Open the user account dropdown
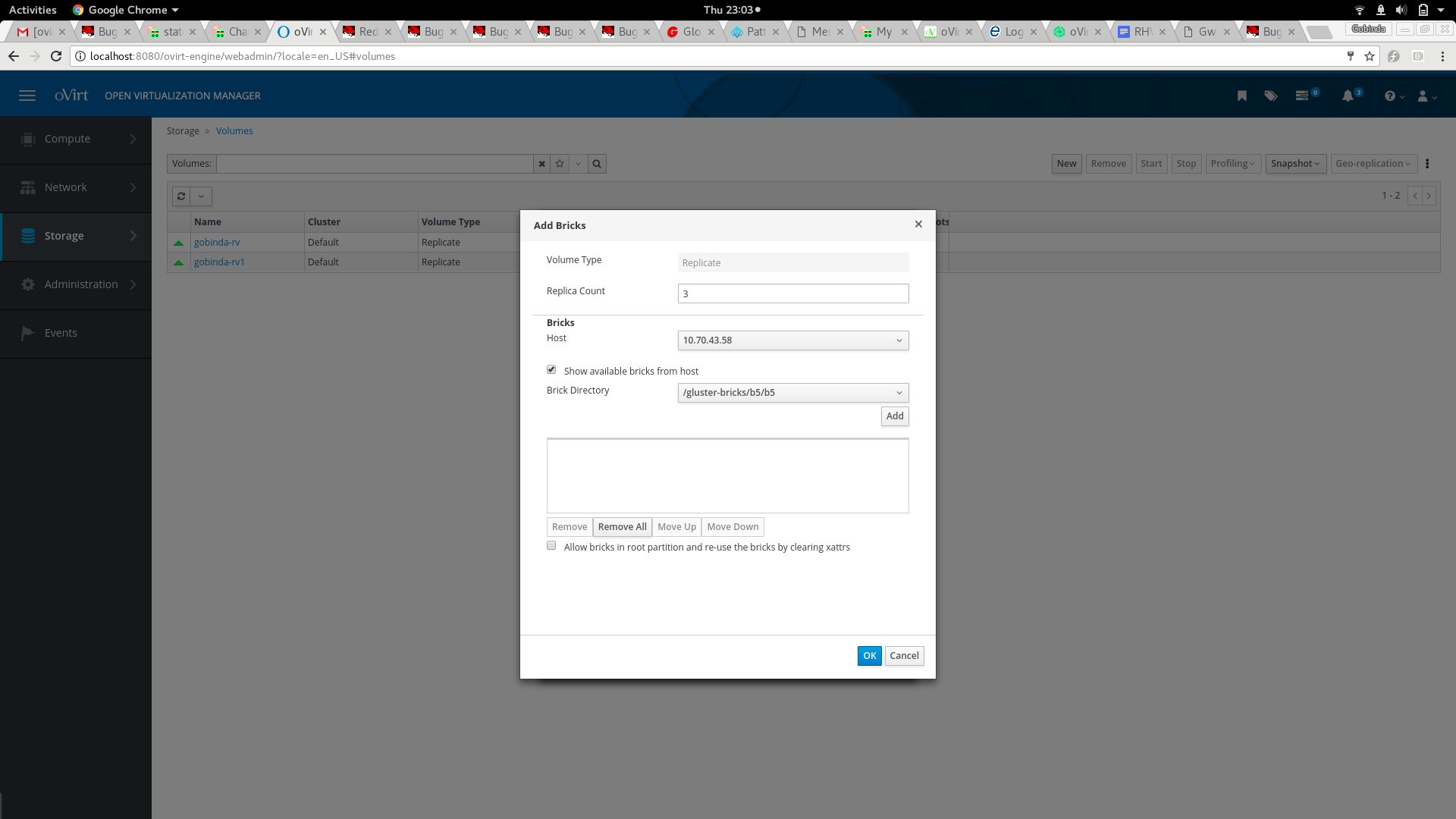 (1426, 96)
